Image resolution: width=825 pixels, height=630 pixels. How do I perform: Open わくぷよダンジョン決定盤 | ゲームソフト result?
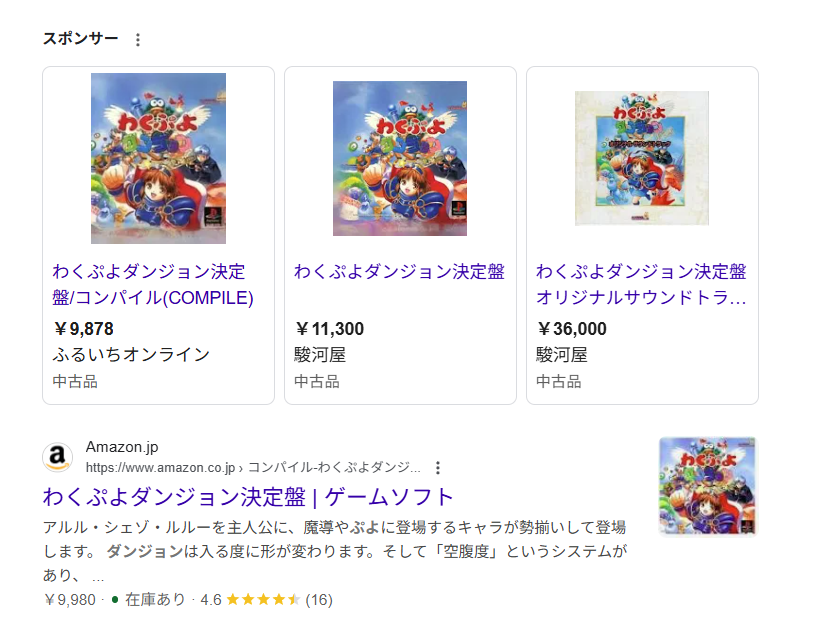coord(248,497)
